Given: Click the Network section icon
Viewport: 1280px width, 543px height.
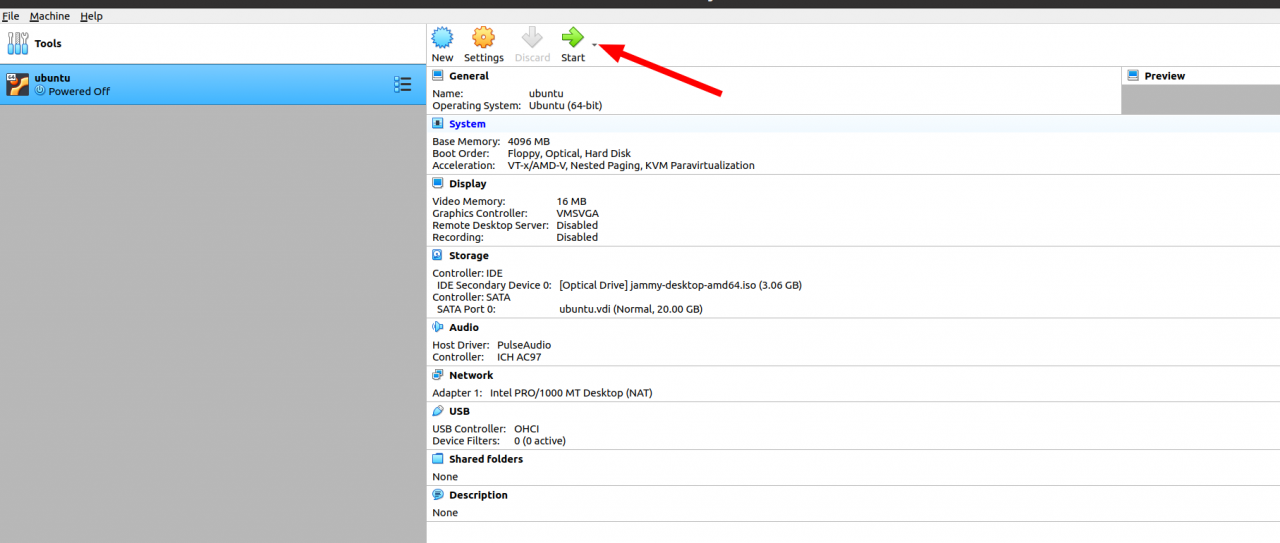Looking at the screenshot, I should [438, 375].
